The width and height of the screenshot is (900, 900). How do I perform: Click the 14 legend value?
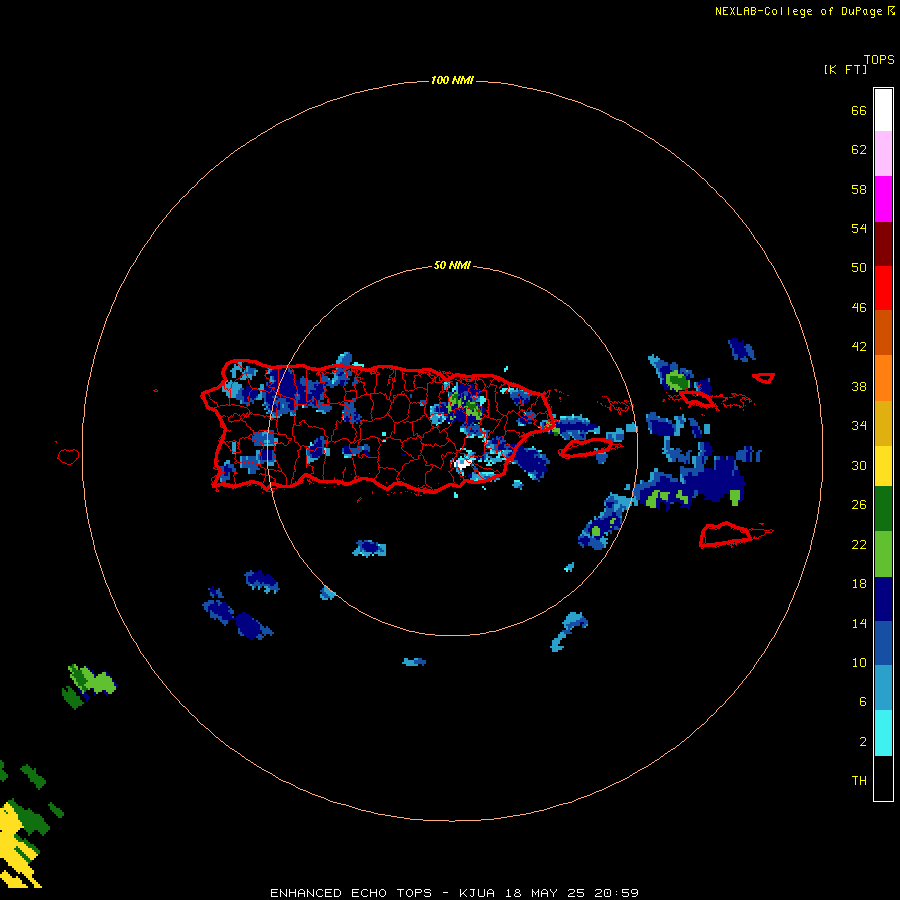coord(859,623)
